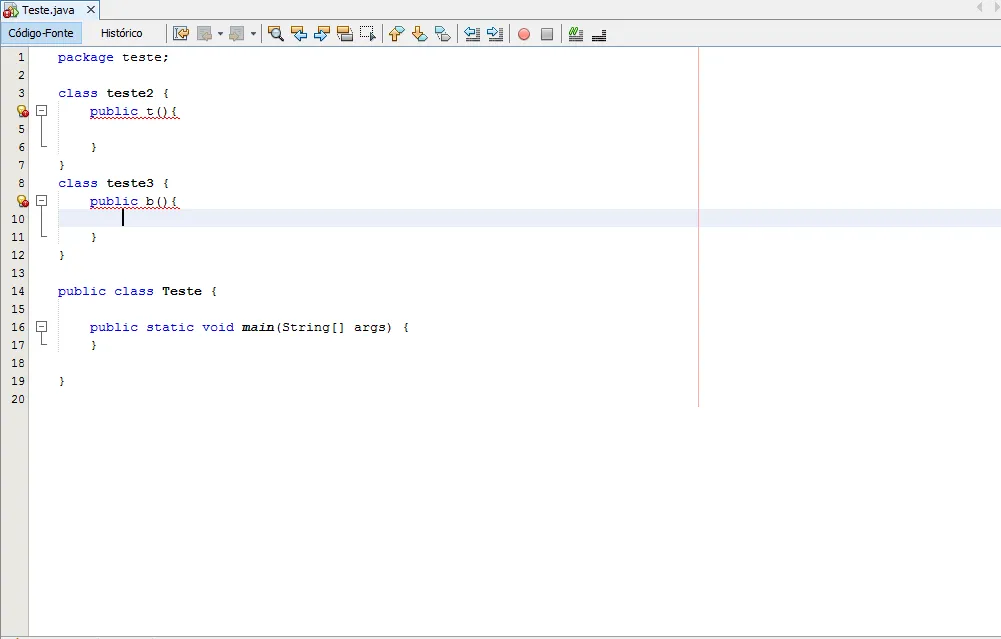
Task: Toggle a bookmark on the current line
Action: (442, 34)
